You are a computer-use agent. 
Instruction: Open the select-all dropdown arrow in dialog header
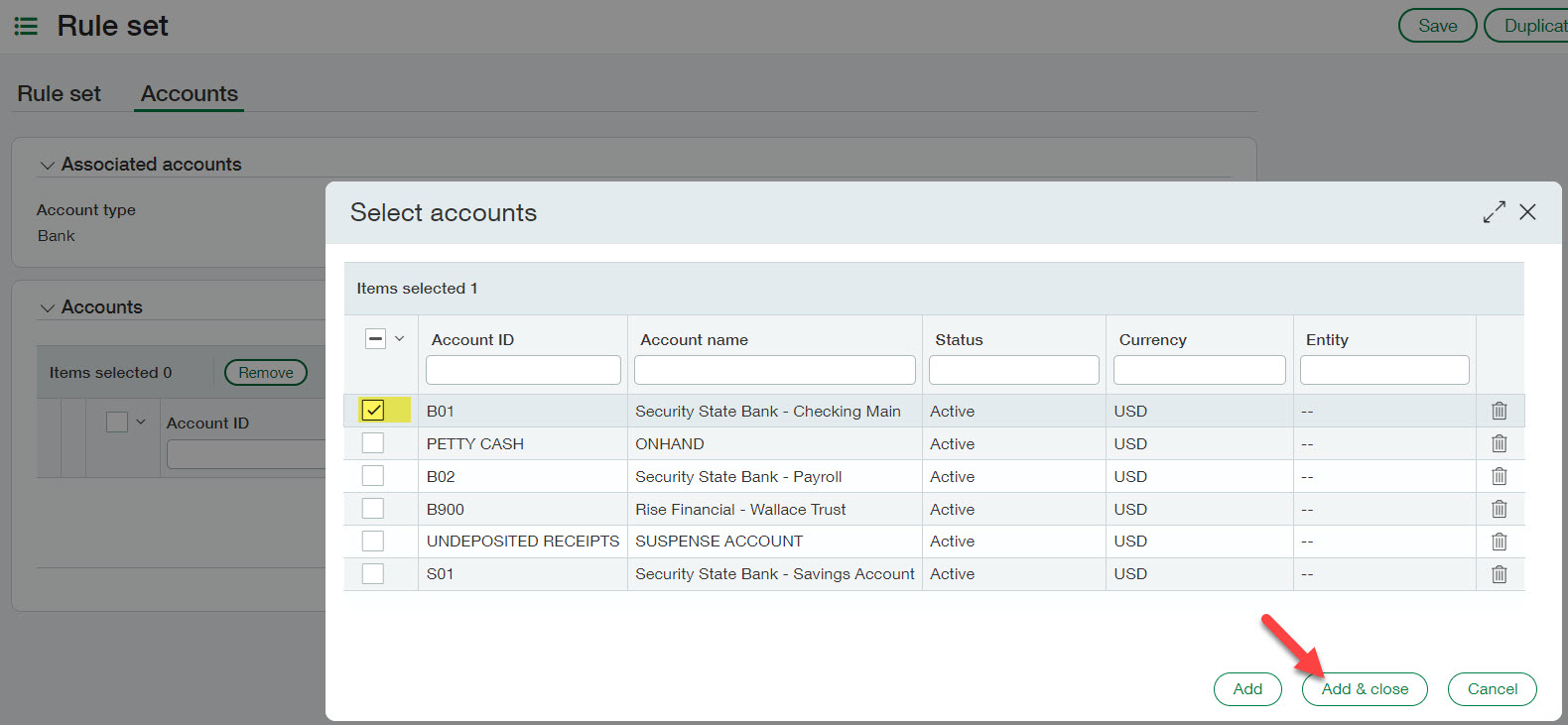[x=400, y=339]
